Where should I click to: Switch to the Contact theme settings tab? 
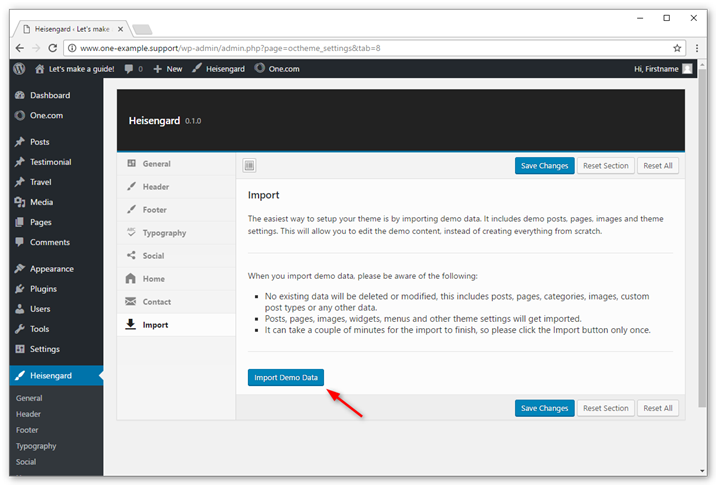(176, 302)
